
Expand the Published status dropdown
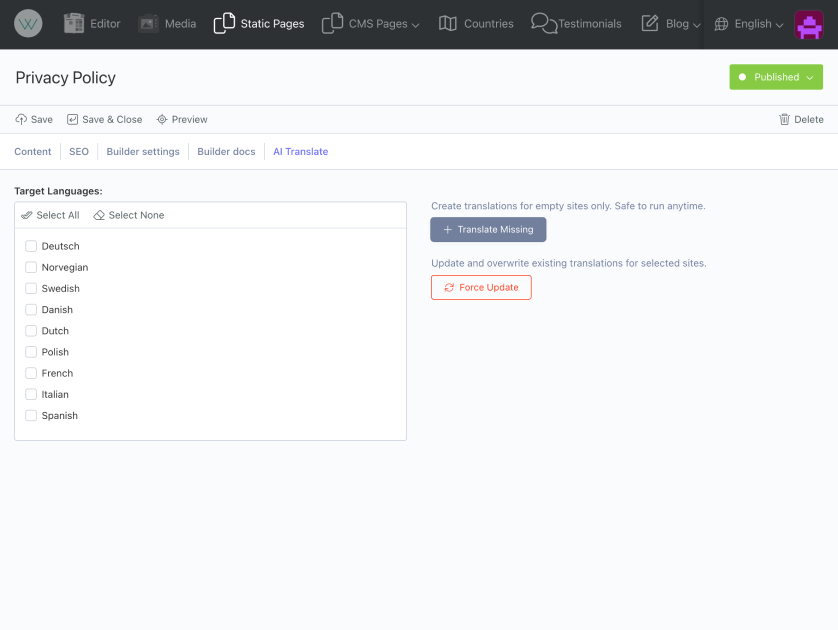click(x=776, y=77)
